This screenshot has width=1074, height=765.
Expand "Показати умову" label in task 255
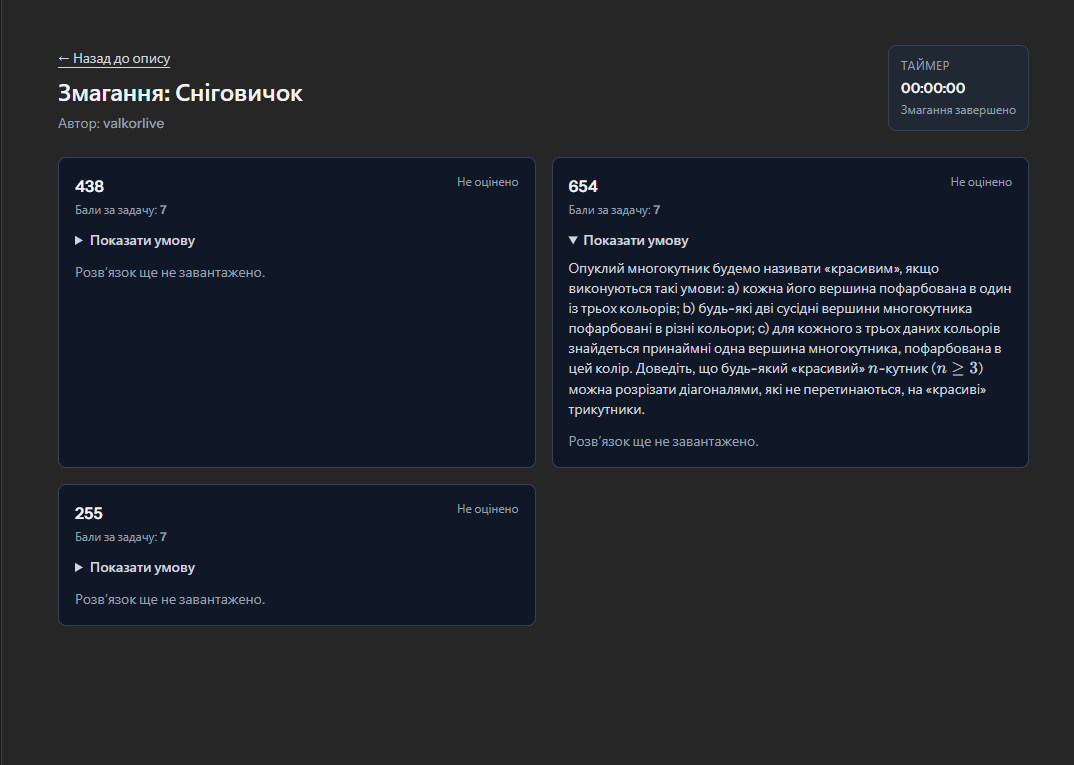click(x=142, y=568)
